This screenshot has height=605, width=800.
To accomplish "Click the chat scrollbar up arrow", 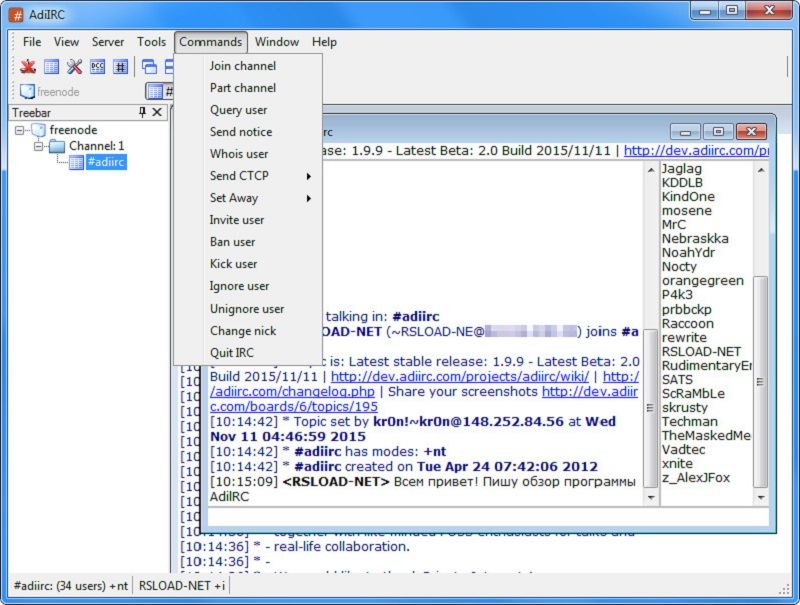I will (651, 170).
